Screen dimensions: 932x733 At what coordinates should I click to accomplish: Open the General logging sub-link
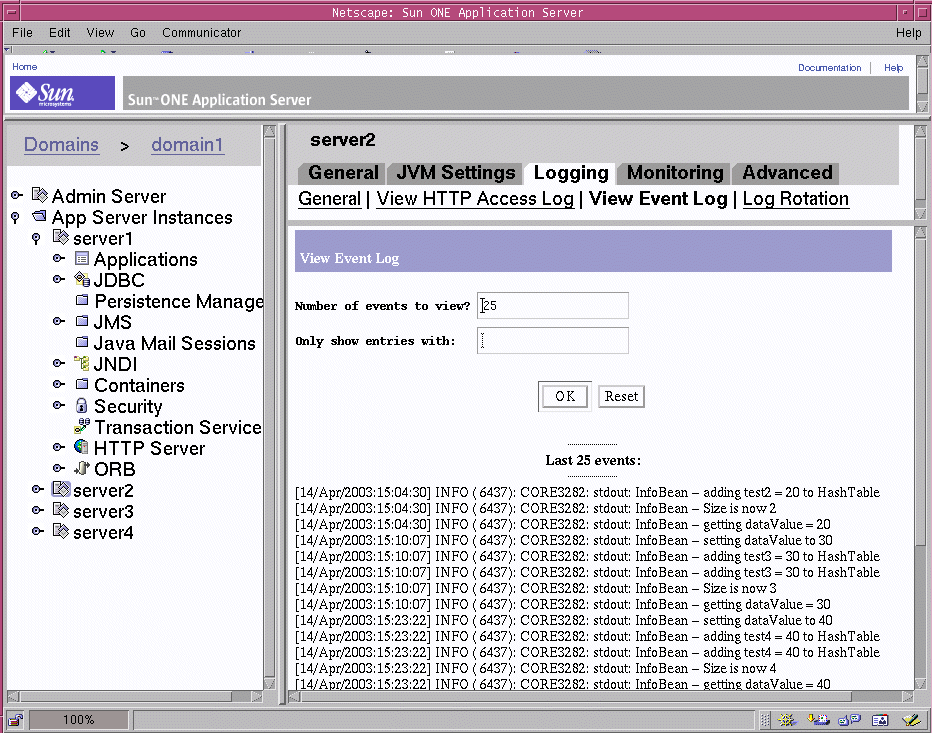(x=329, y=199)
